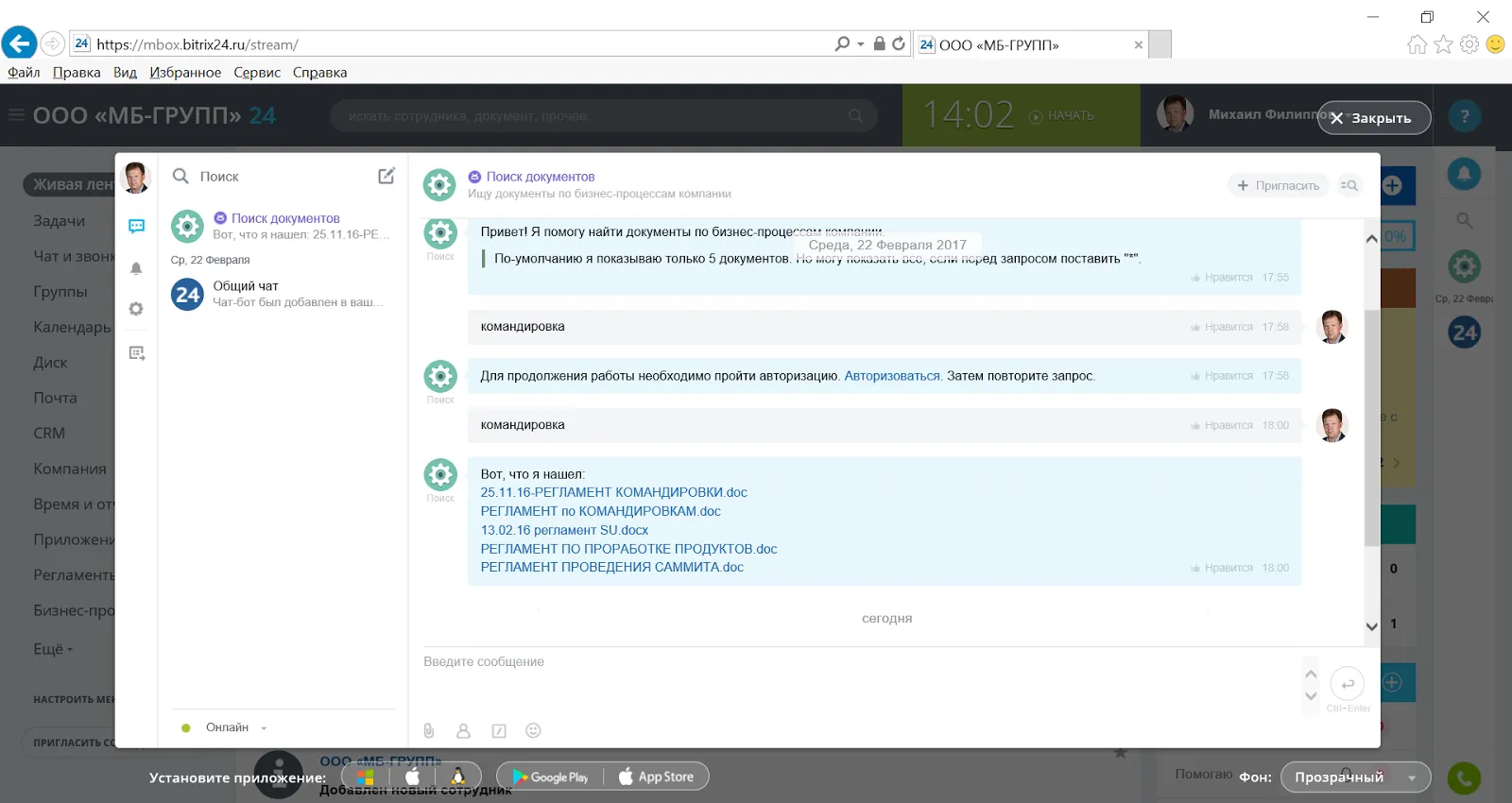Expand the Ещё menu in left sidebar
Viewport: 1512px width, 803px height.
53,649
